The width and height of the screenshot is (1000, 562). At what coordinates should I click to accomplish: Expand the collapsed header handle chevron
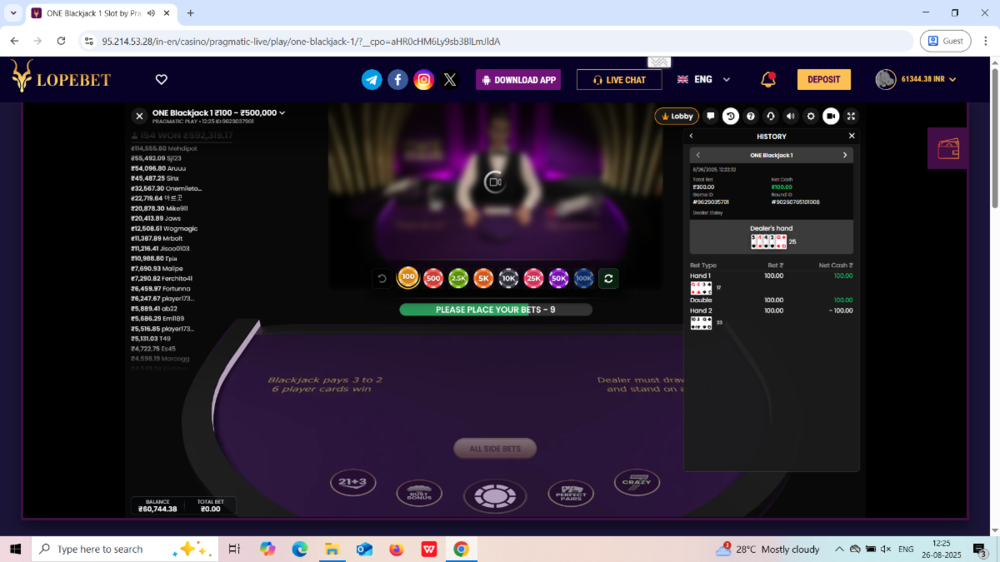659,62
